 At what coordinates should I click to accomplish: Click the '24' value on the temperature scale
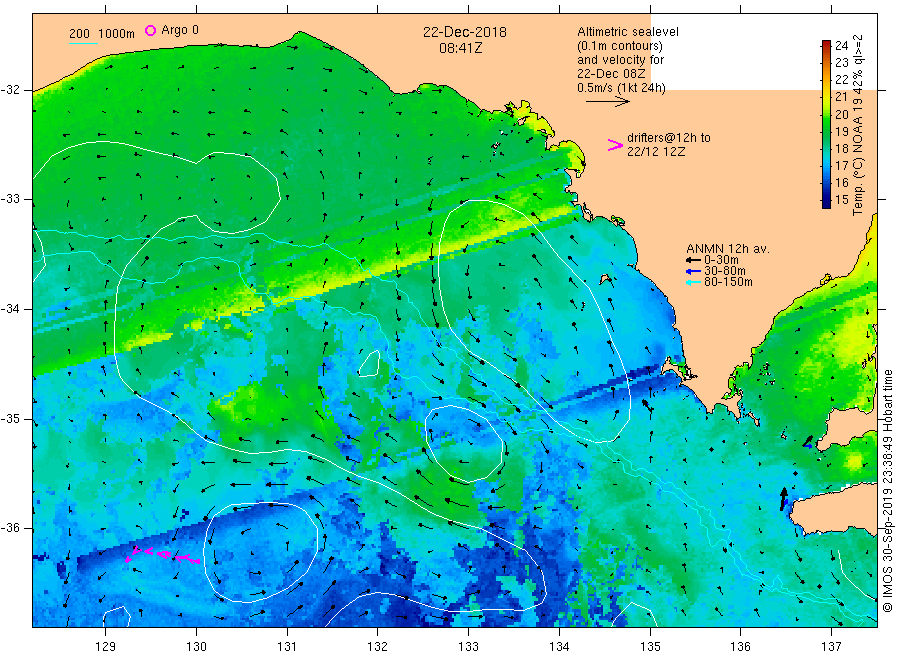[x=841, y=45]
